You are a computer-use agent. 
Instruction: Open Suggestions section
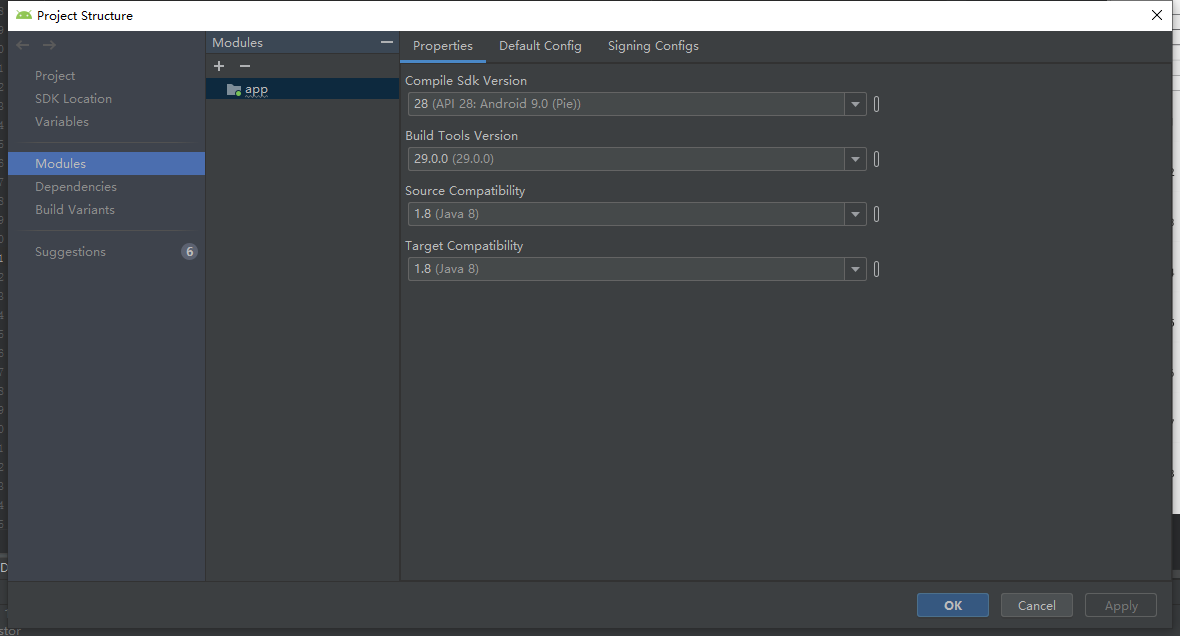[70, 251]
